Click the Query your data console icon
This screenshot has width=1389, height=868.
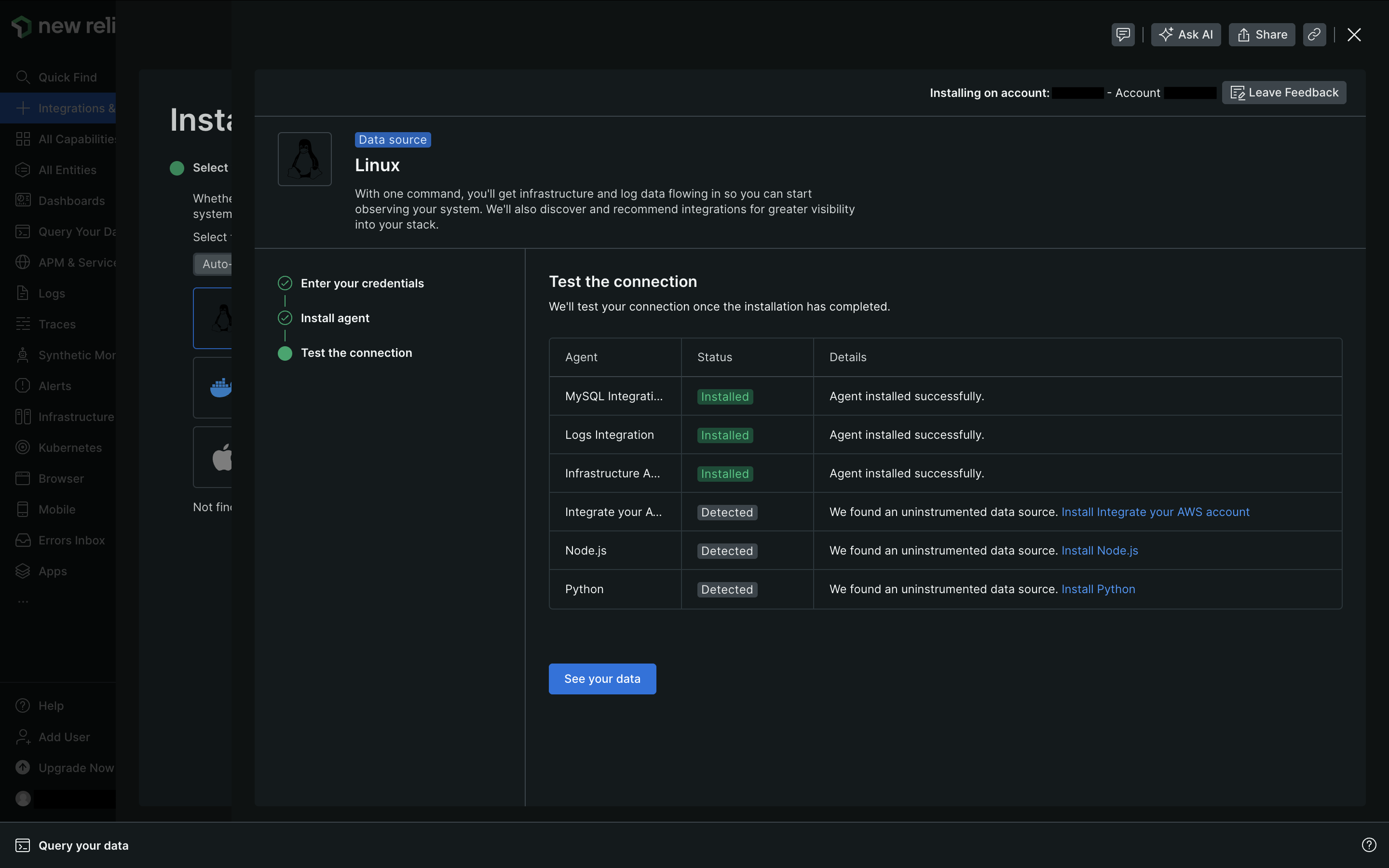[x=23, y=845]
